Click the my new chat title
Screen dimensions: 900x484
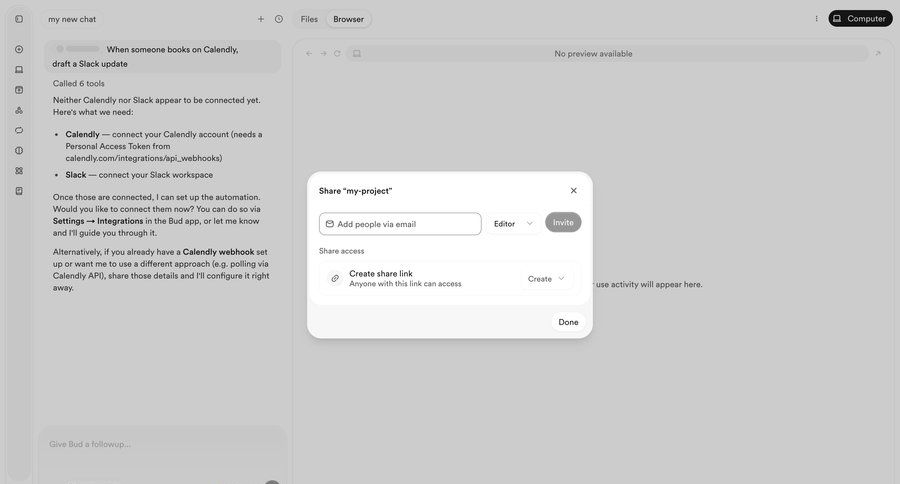tap(72, 19)
